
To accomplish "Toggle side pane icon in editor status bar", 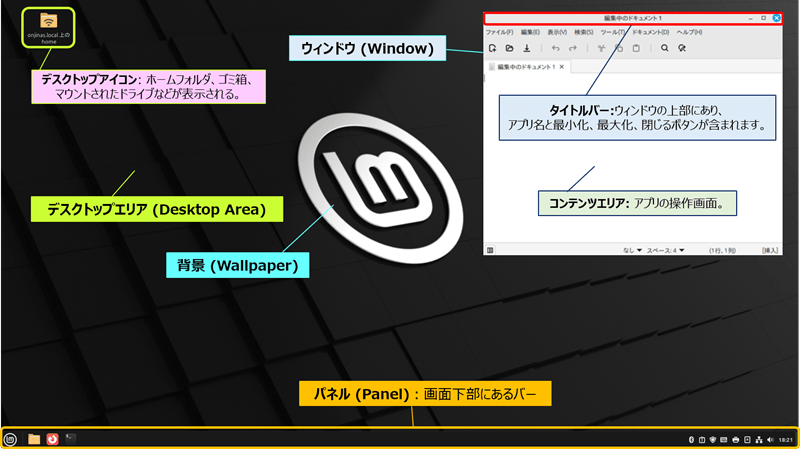I will [490, 250].
